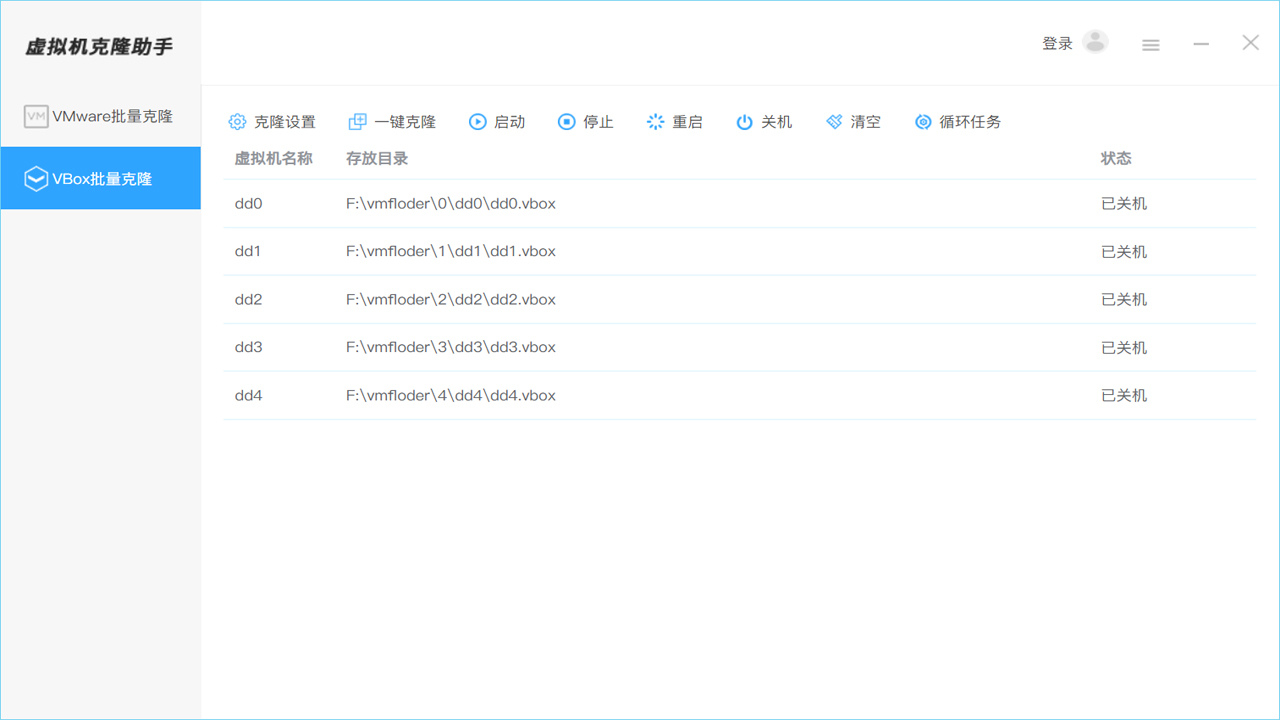Click the 关机 power icon
This screenshot has width=1280, height=720.
744,121
